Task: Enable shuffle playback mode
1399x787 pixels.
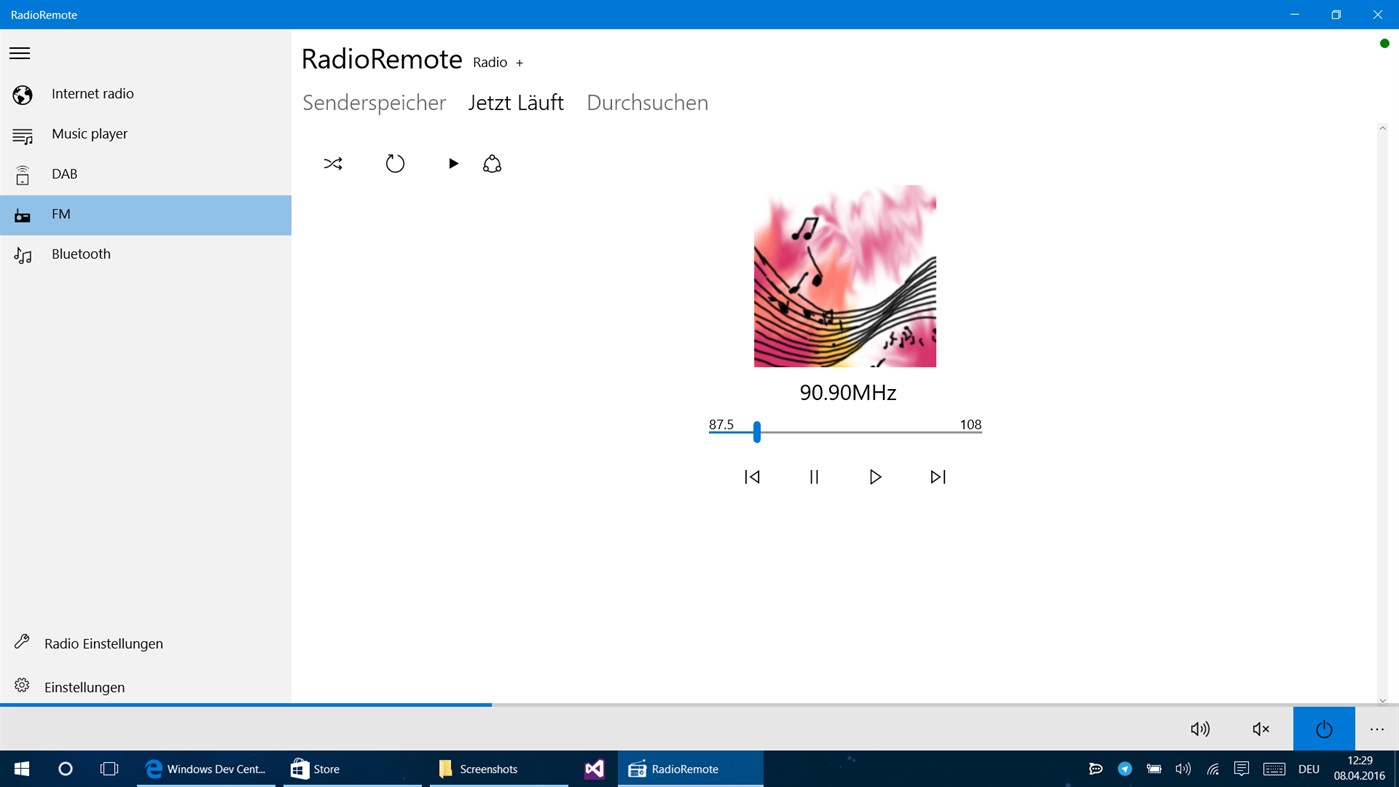Action: point(333,163)
